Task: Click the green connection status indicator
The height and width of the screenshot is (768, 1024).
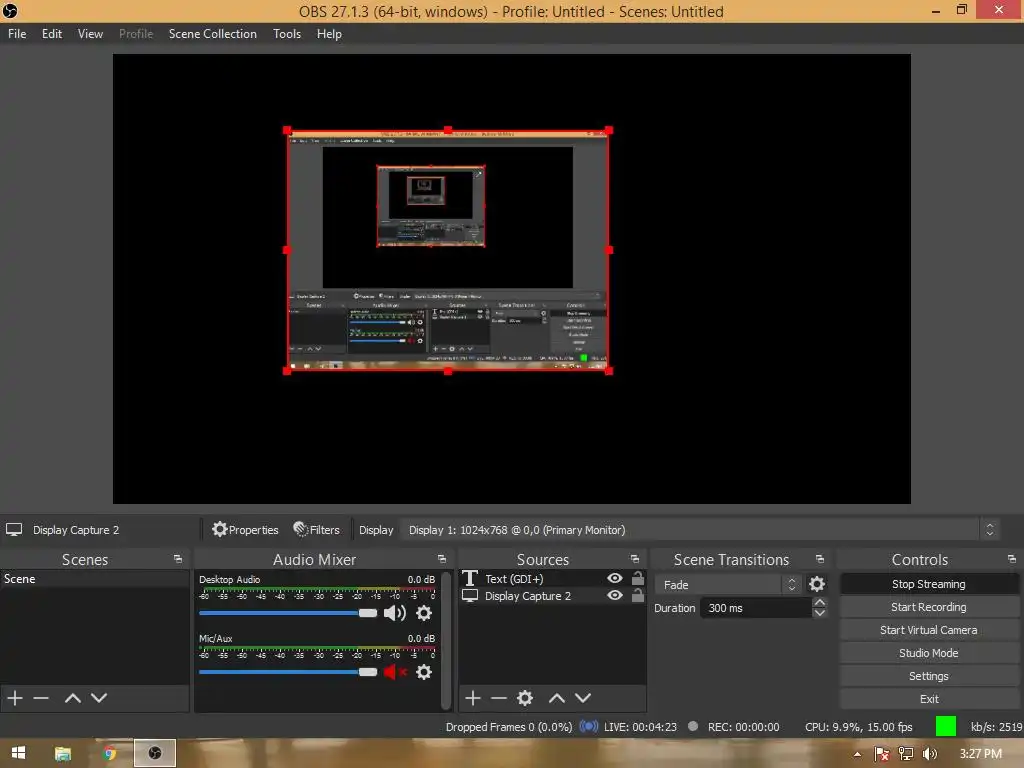Action: (x=946, y=726)
